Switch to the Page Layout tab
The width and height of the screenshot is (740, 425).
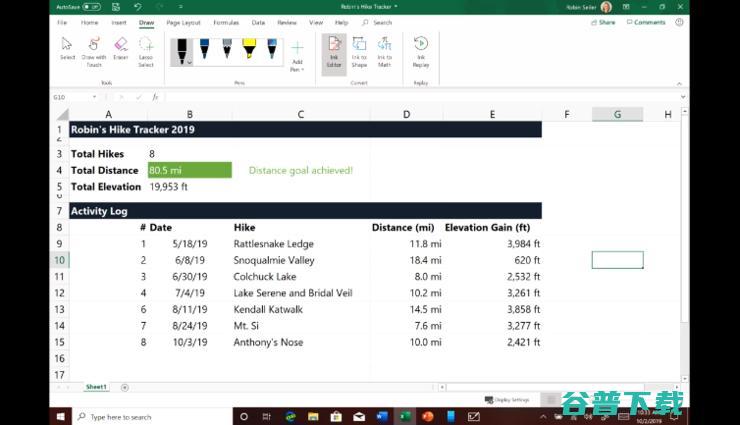pos(183,22)
